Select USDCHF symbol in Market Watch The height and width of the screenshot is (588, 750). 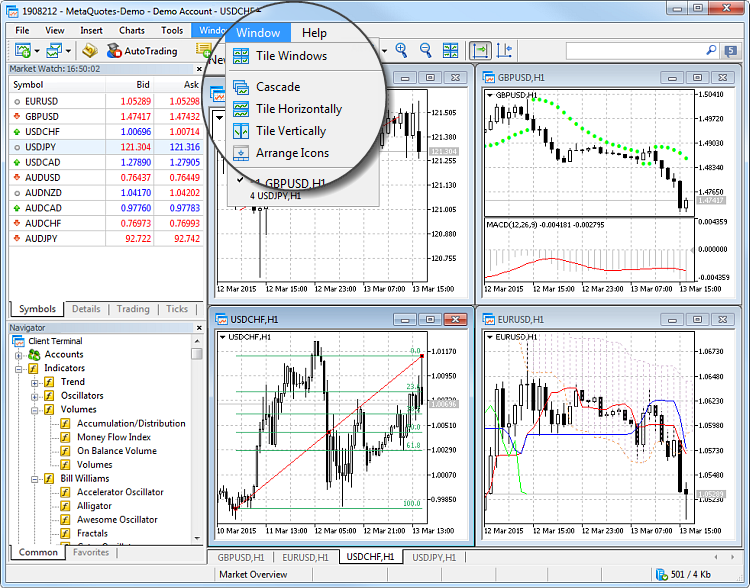tap(42, 132)
